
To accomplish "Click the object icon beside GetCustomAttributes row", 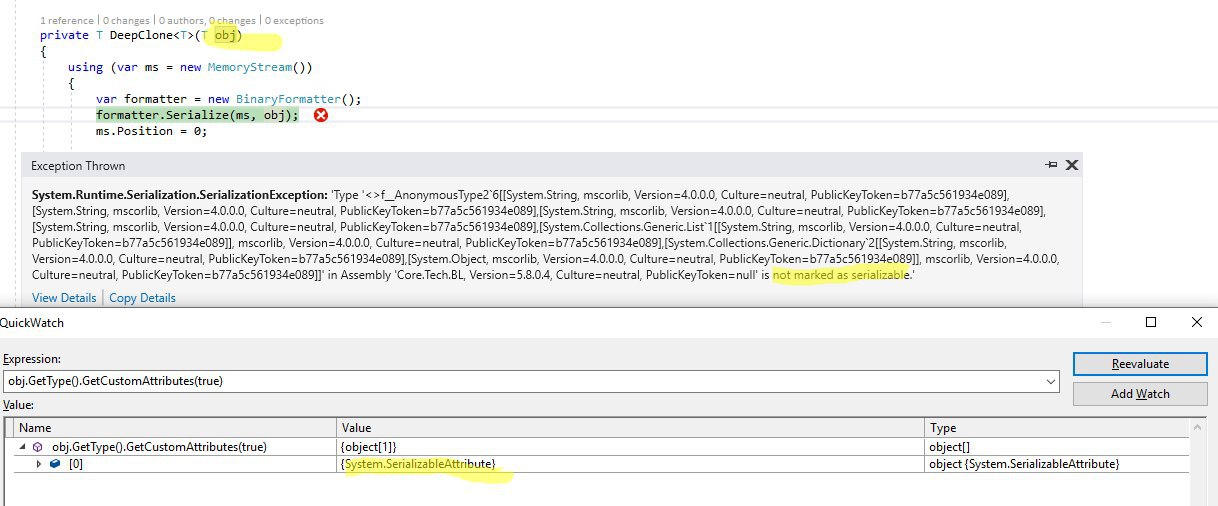I will (x=39, y=447).
